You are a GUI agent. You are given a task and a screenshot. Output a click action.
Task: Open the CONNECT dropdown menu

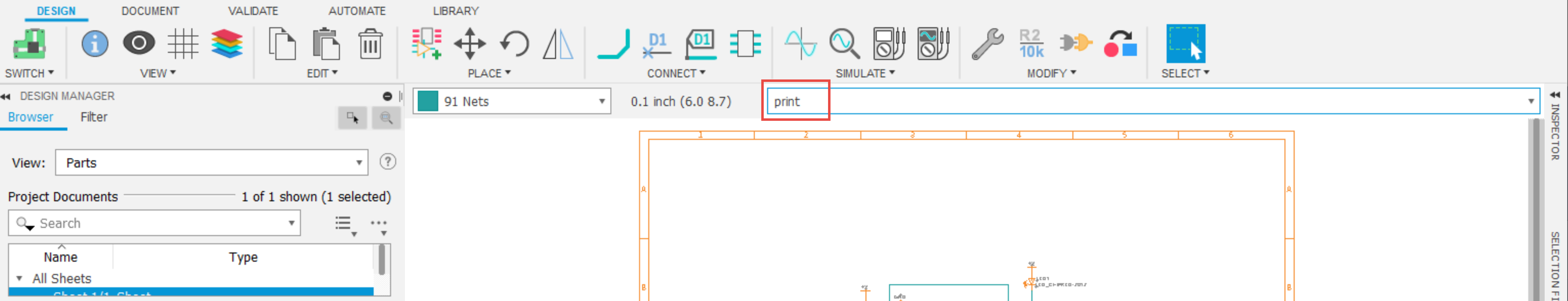[x=676, y=73]
